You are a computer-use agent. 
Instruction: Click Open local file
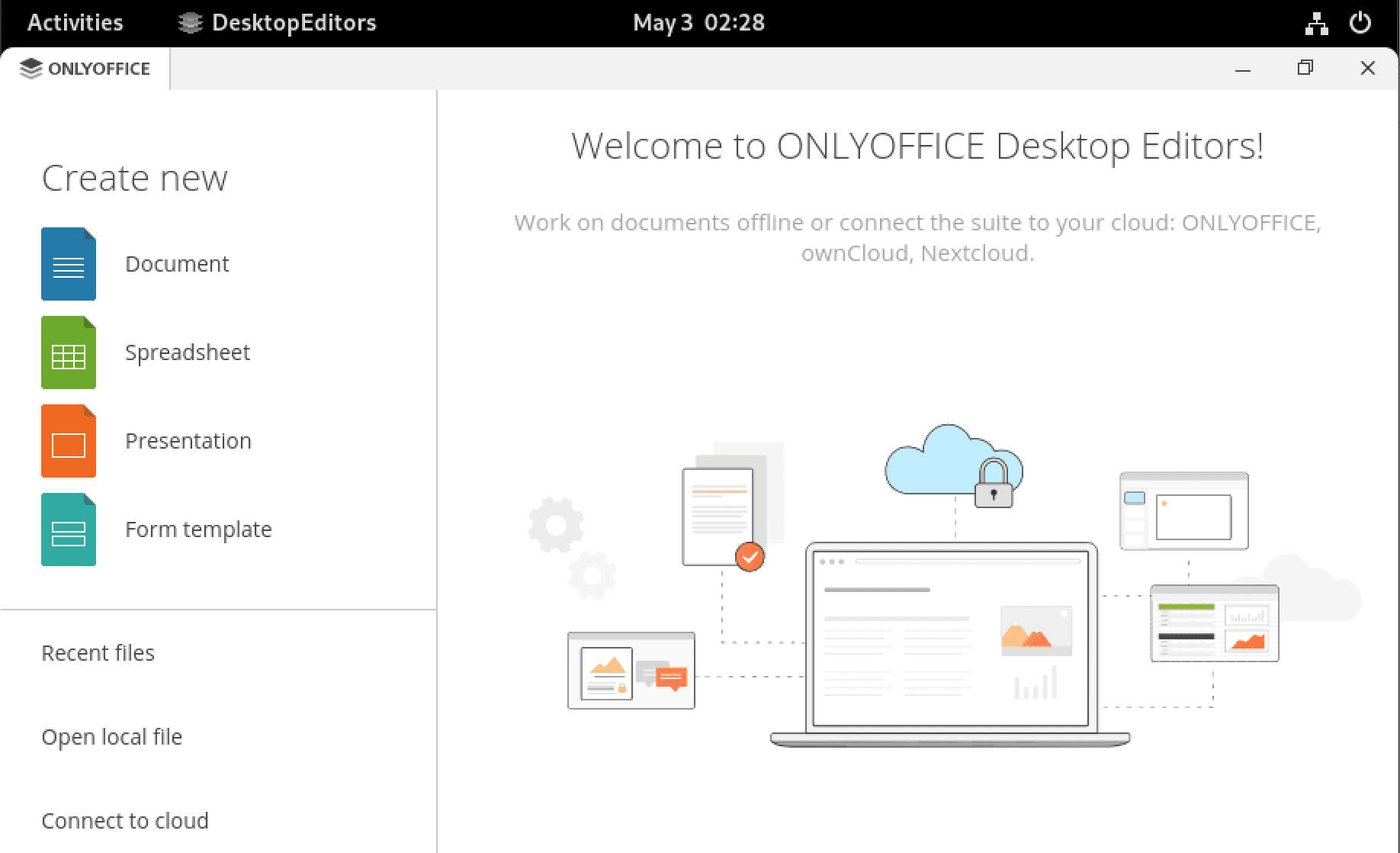[x=112, y=737]
